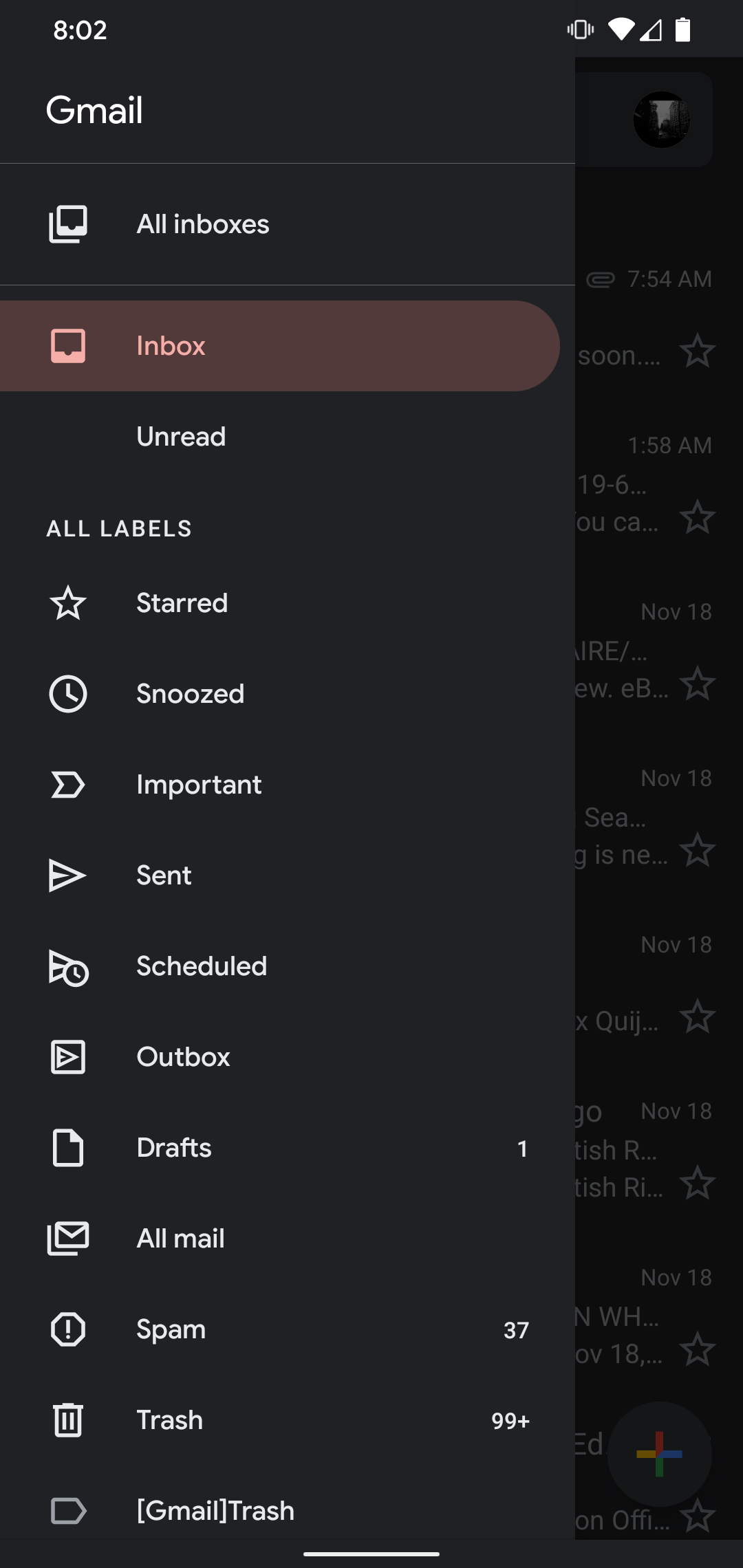Tap the Important label marker icon
This screenshot has width=743, height=1568.
(68, 785)
